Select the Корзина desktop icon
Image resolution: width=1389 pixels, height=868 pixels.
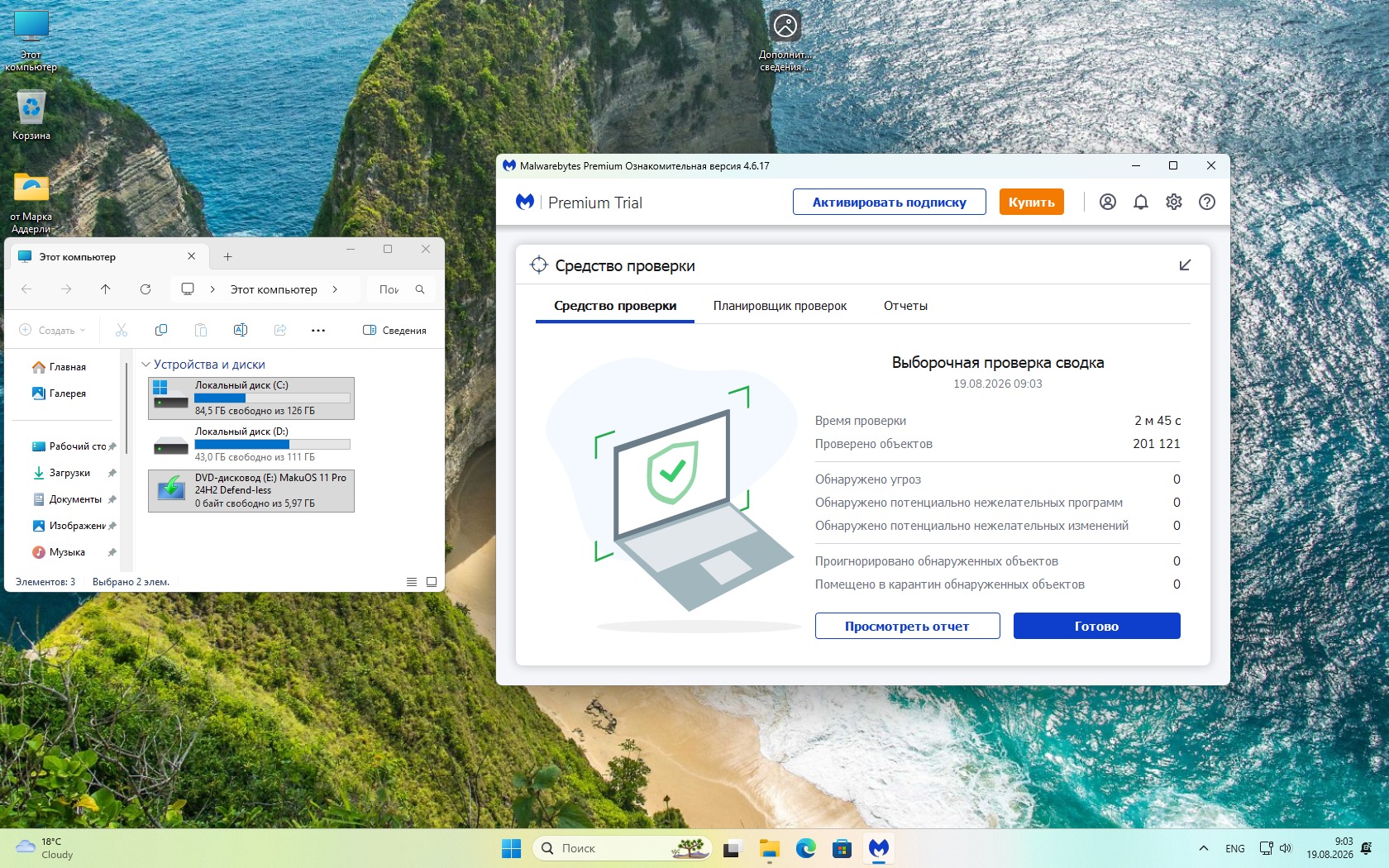click(31, 115)
